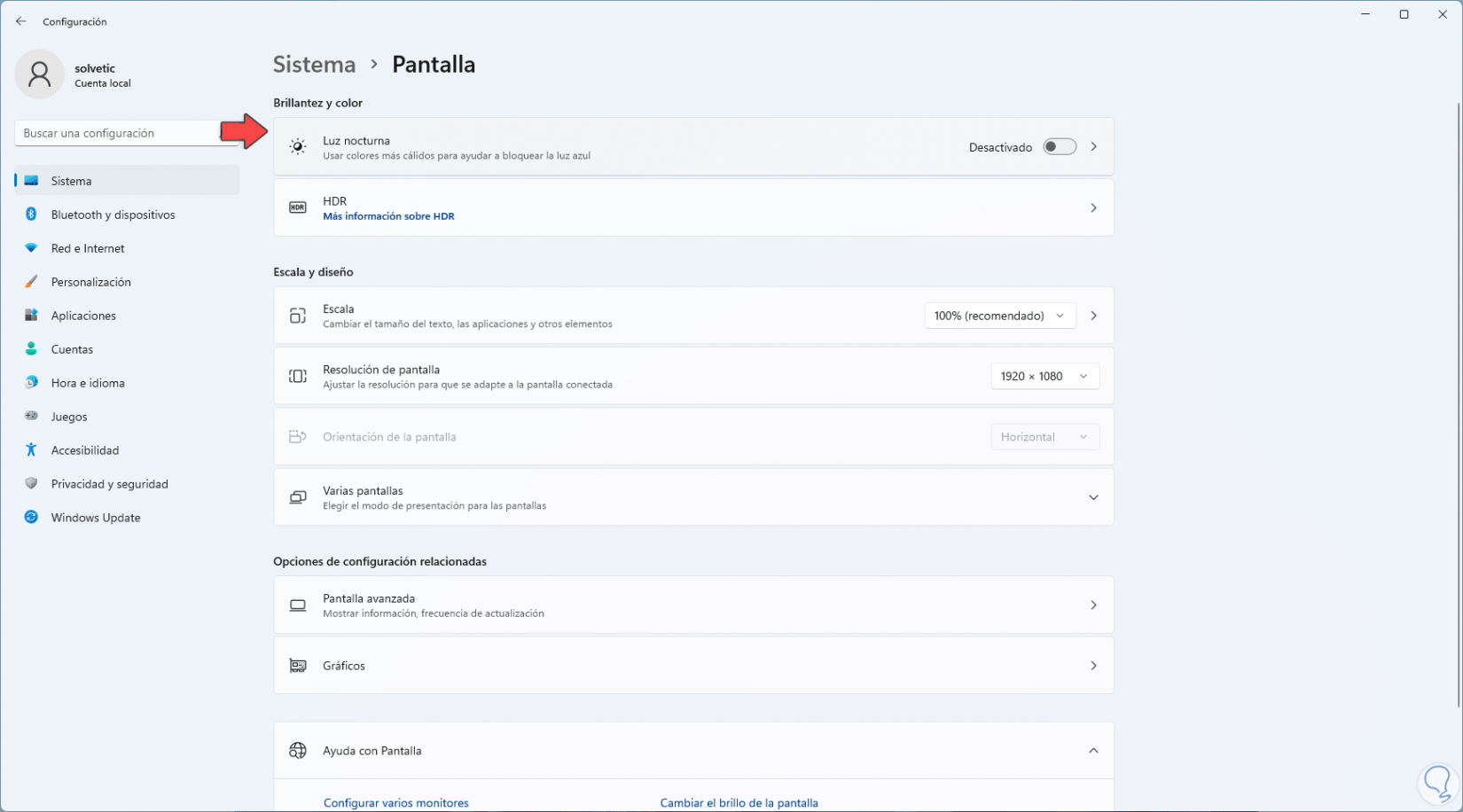Click the Red e Internet wifi icon
This screenshot has height=812, width=1463.
click(31, 248)
